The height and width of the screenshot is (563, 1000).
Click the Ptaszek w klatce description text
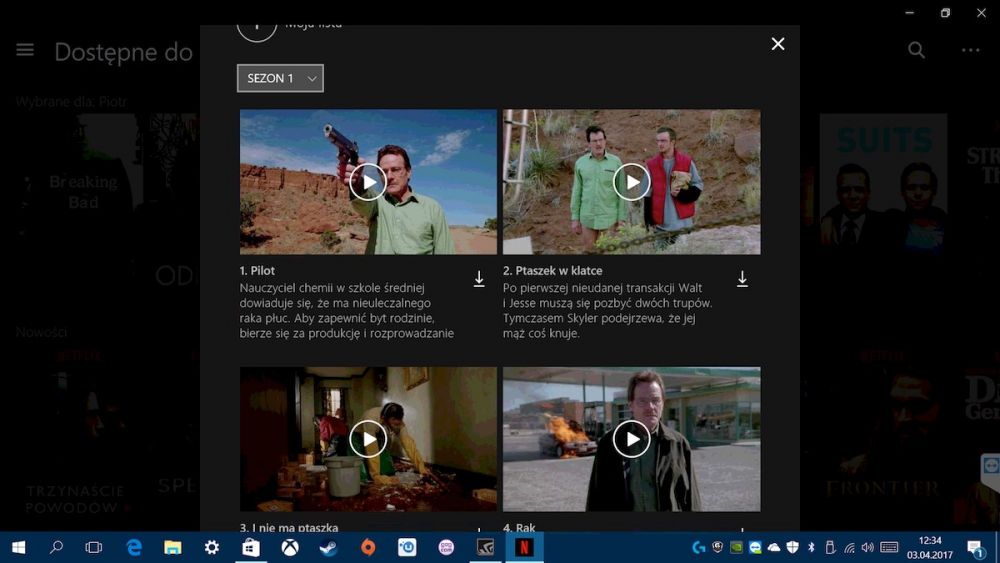pos(607,311)
